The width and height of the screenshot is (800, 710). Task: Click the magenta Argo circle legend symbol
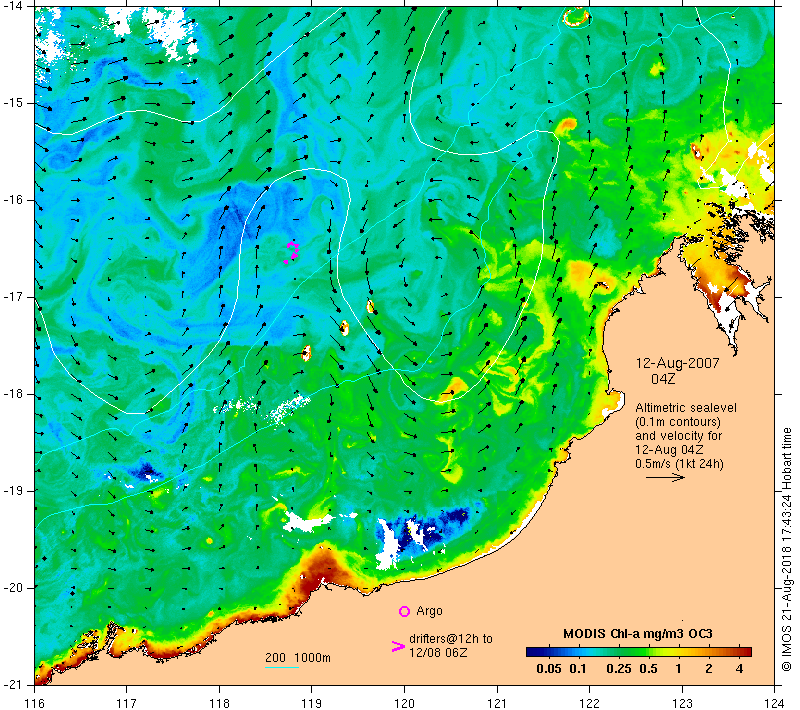(x=404, y=611)
